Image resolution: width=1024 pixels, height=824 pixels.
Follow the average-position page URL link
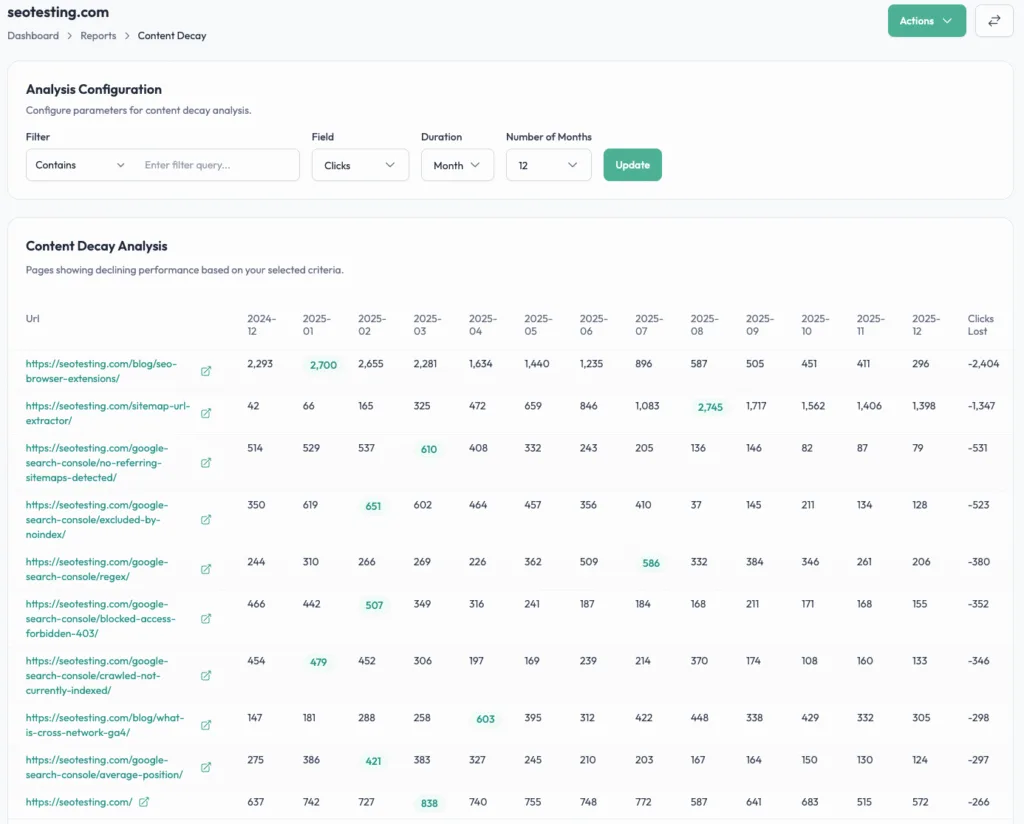pyautogui.click(x=103, y=767)
